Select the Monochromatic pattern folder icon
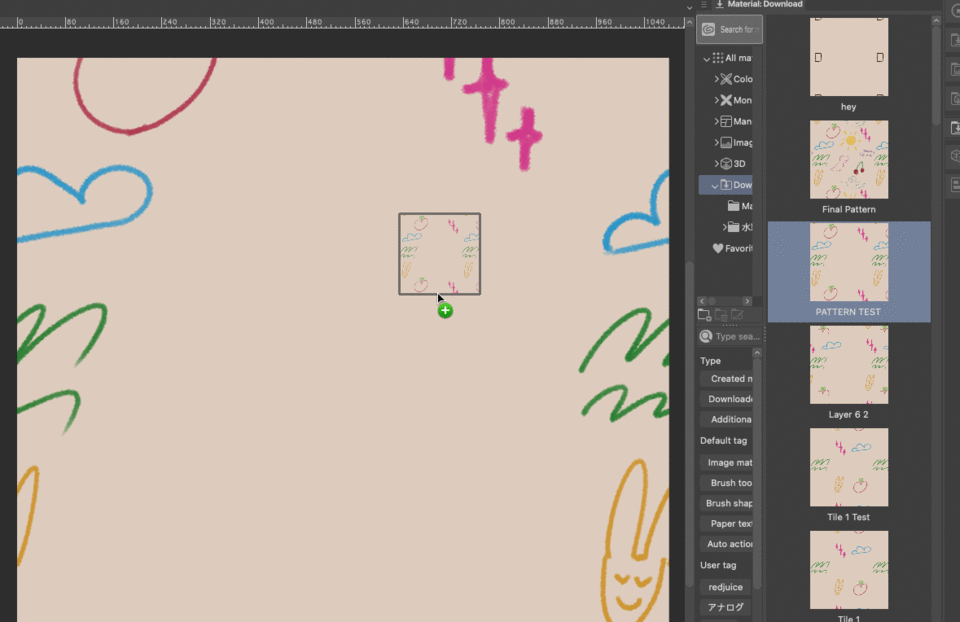The height and width of the screenshot is (622, 960). pyautogui.click(x=726, y=100)
